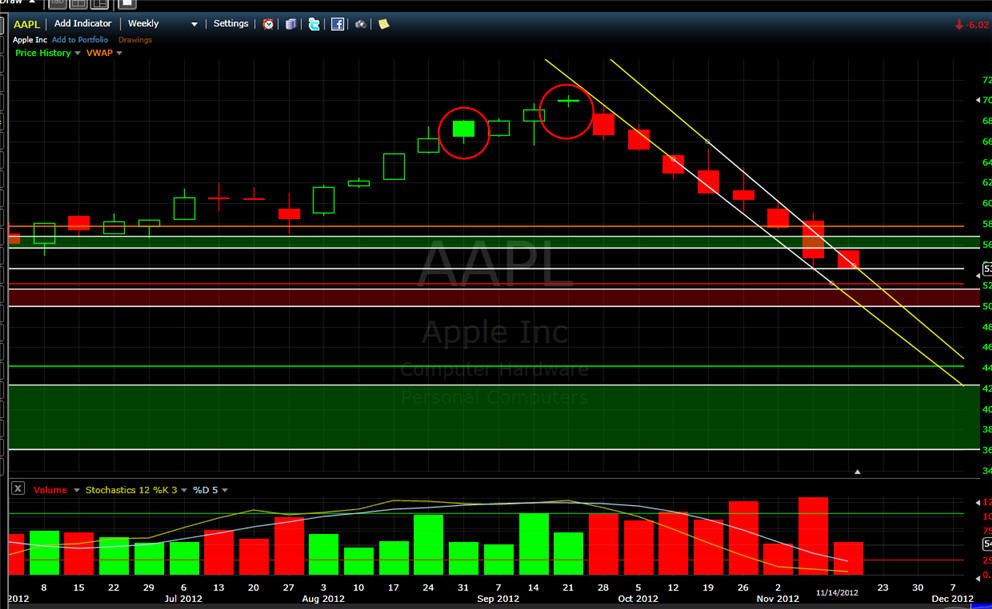The width and height of the screenshot is (992, 609).
Task: Click the Sep 2012 axis label
Action: (498, 598)
